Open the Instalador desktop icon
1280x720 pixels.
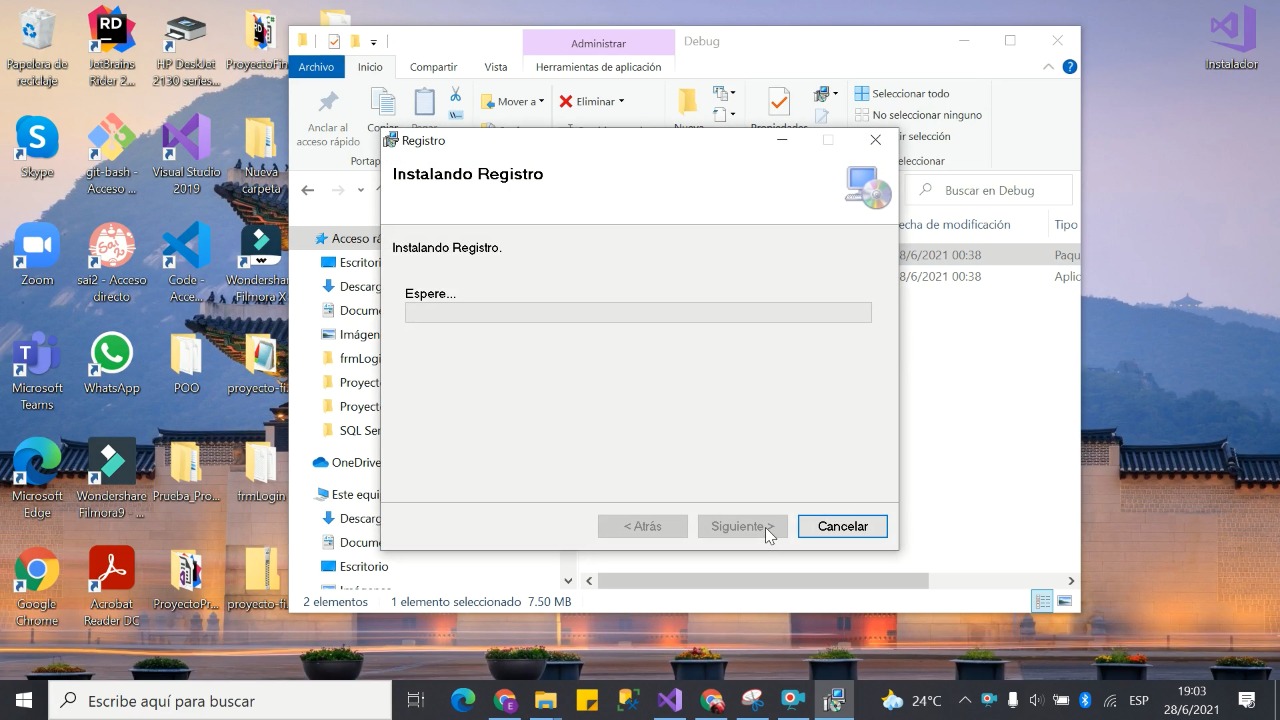click(x=1232, y=40)
